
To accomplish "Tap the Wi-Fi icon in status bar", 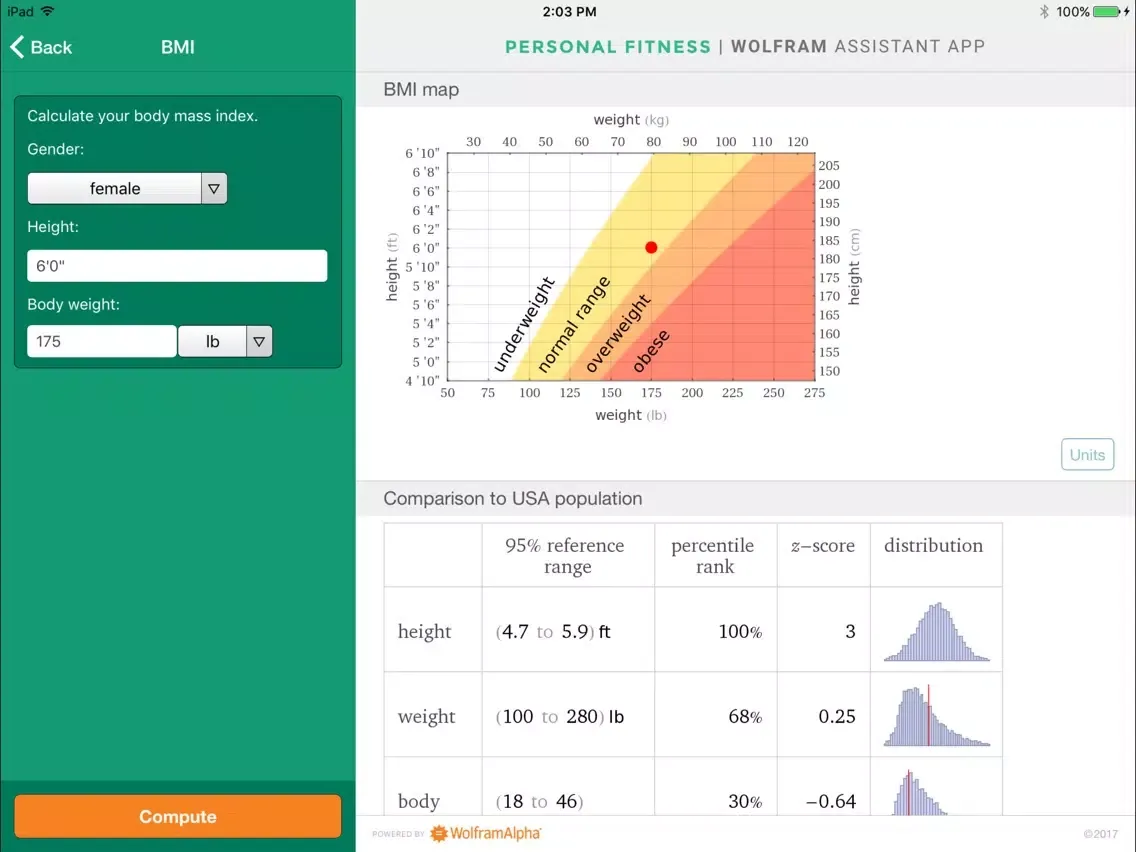I will click(47, 12).
